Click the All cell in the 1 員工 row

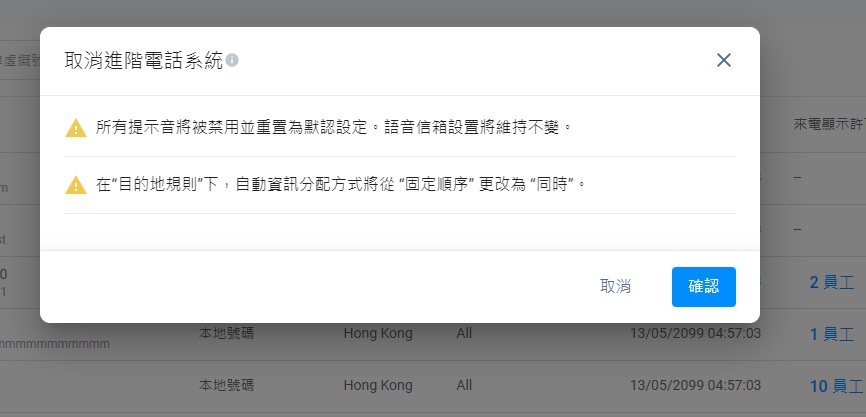[x=464, y=334]
